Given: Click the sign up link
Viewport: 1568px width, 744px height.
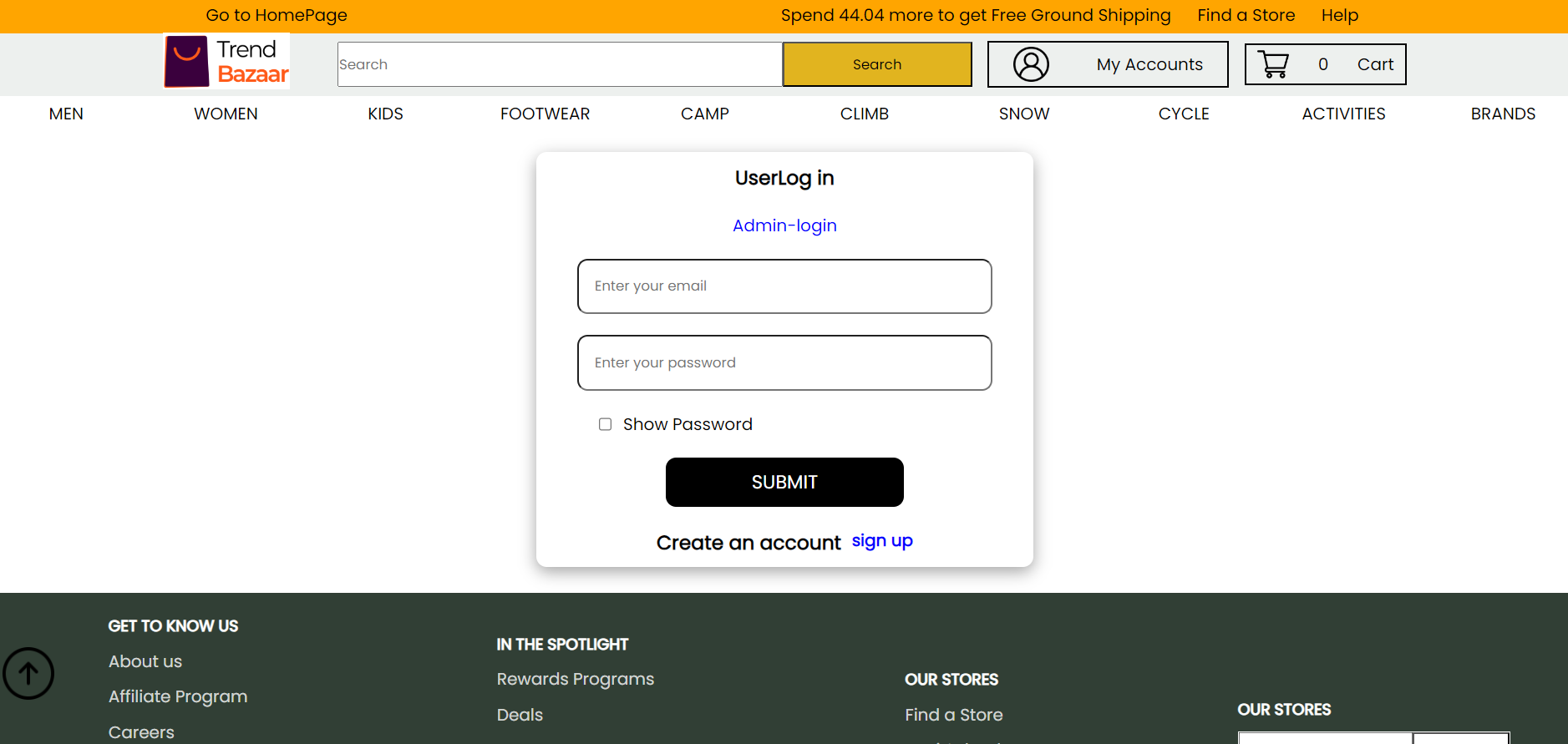Looking at the screenshot, I should 882,541.
